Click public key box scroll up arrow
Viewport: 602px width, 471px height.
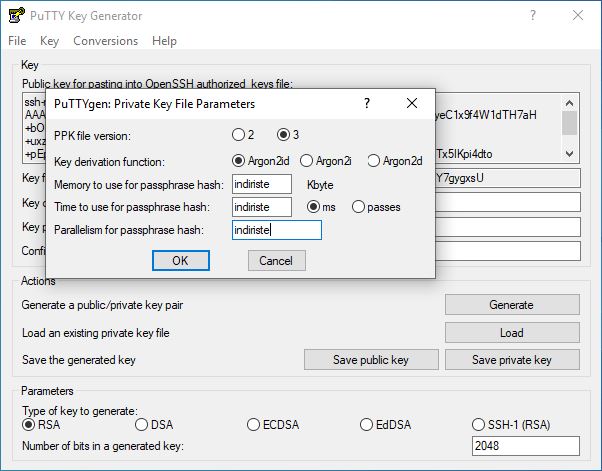[569, 103]
